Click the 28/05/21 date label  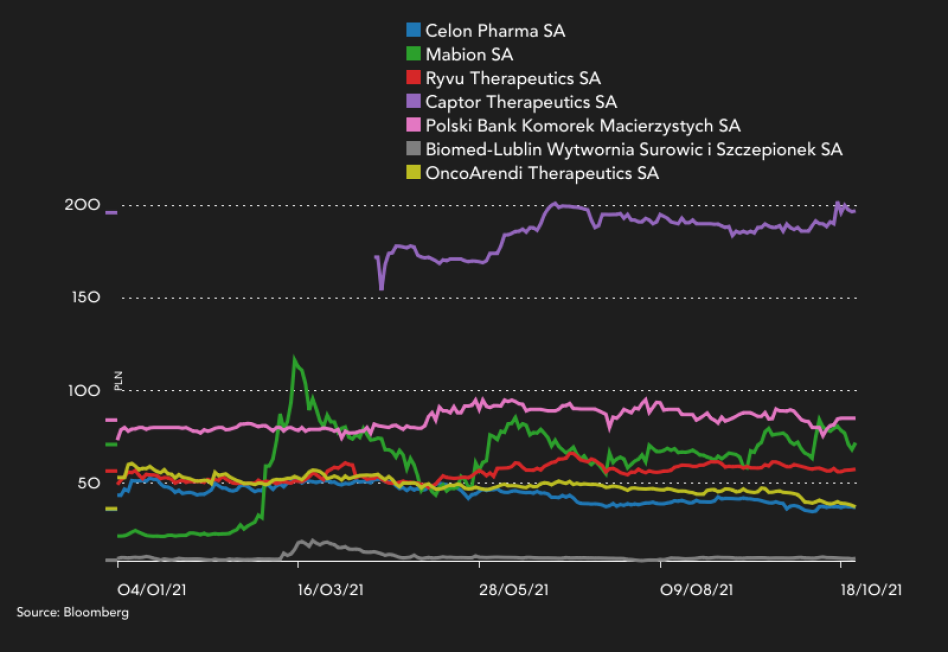(x=514, y=590)
